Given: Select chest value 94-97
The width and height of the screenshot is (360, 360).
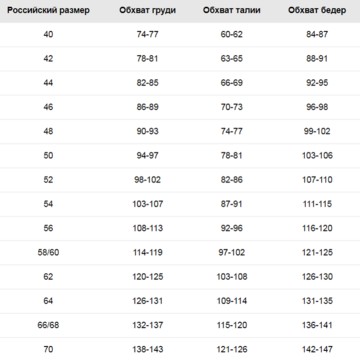Looking at the screenshot, I should (x=147, y=156).
